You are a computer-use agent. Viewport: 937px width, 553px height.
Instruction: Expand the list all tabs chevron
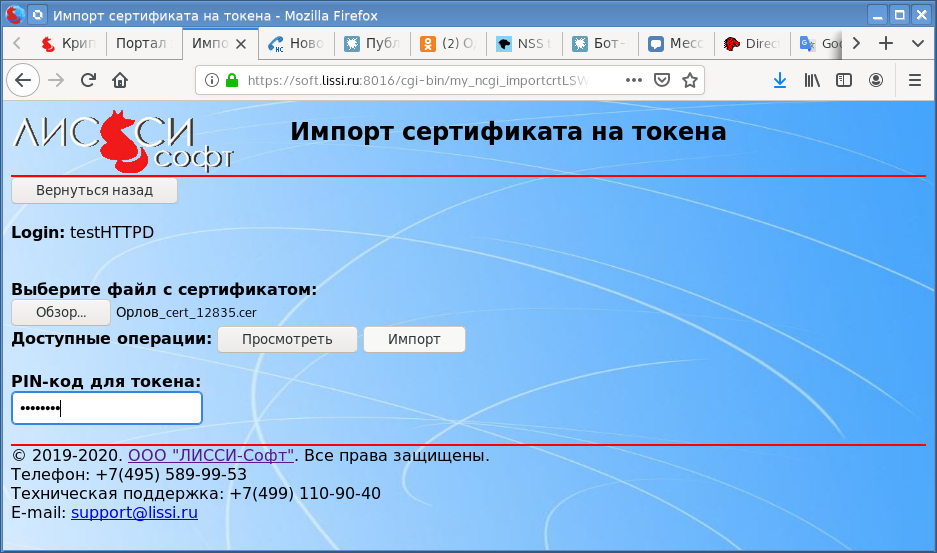click(x=917, y=44)
